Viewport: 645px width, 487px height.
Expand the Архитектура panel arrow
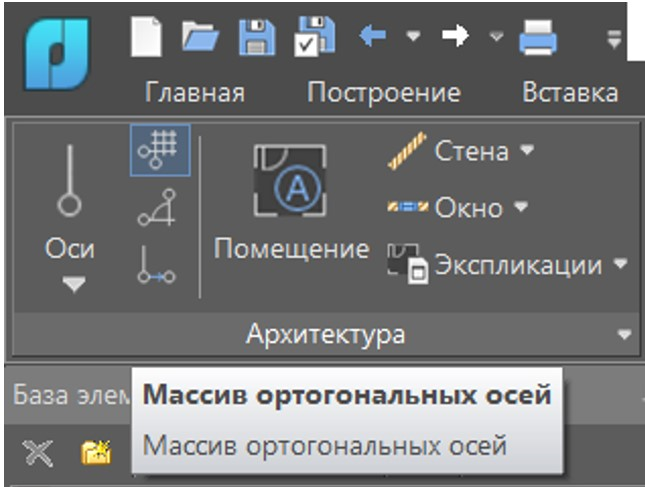(x=624, y=334)
